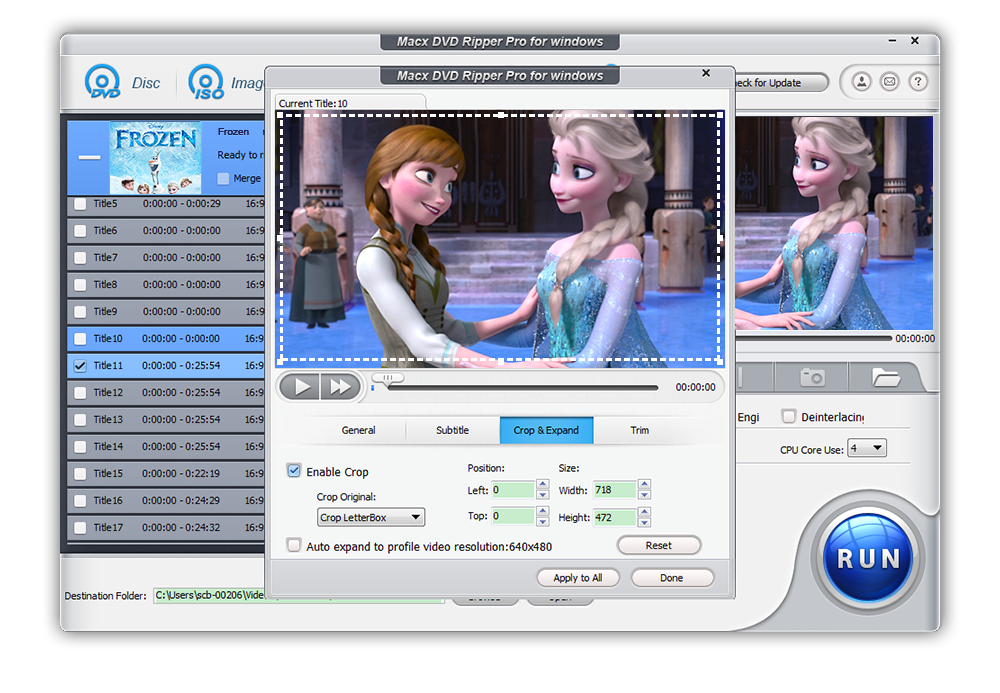
Task: Check the Title5 checkbox
Action: [x=80, y=204]
